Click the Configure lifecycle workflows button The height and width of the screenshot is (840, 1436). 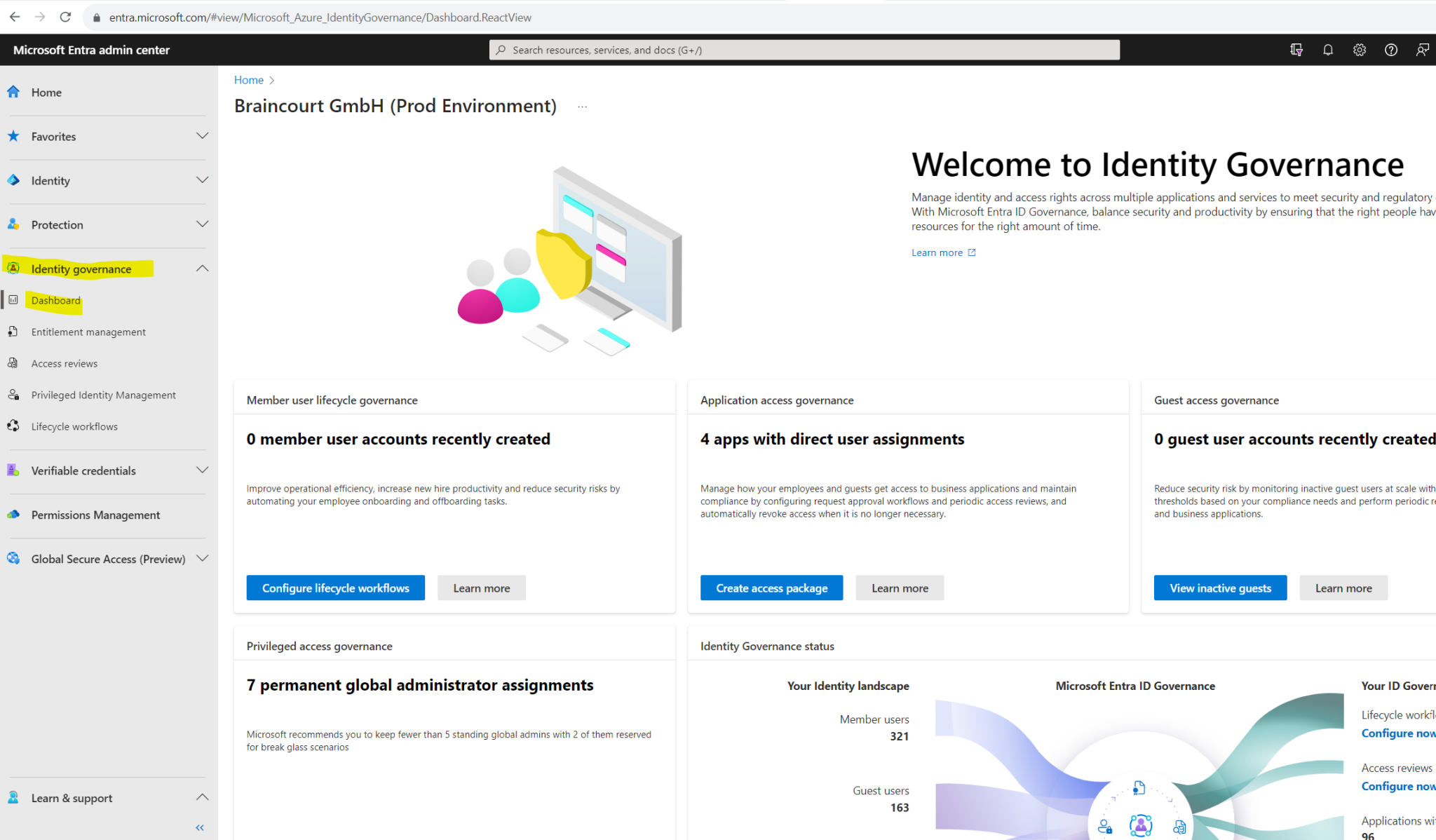tap(335, 588)
